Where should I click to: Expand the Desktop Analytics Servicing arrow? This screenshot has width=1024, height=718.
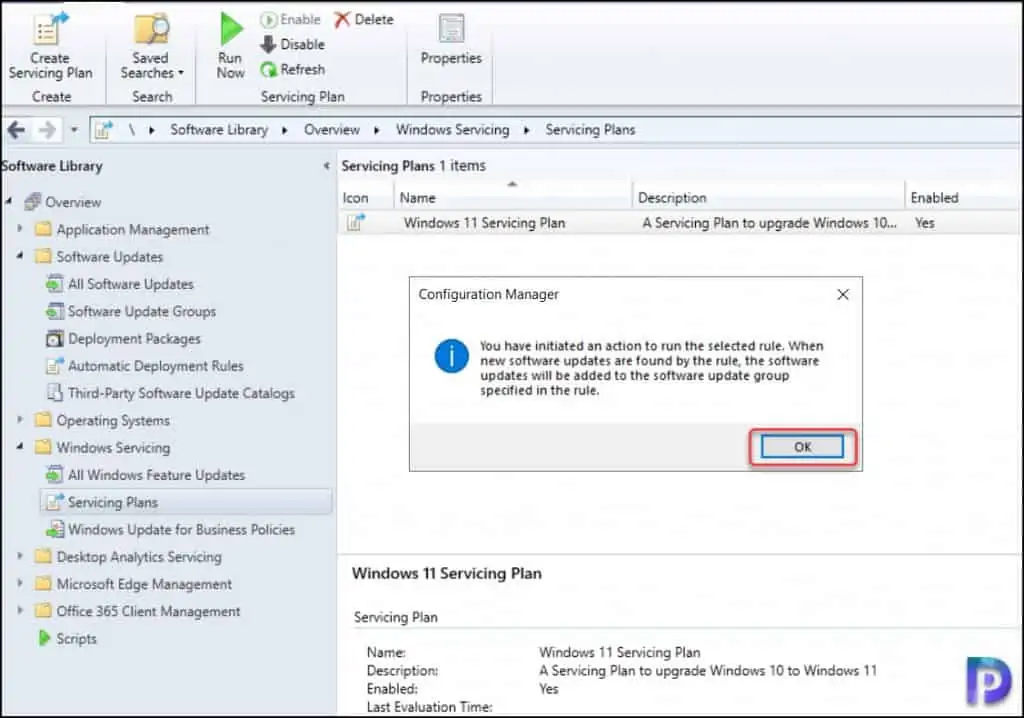pyautogui.click(x=20, y=556)
